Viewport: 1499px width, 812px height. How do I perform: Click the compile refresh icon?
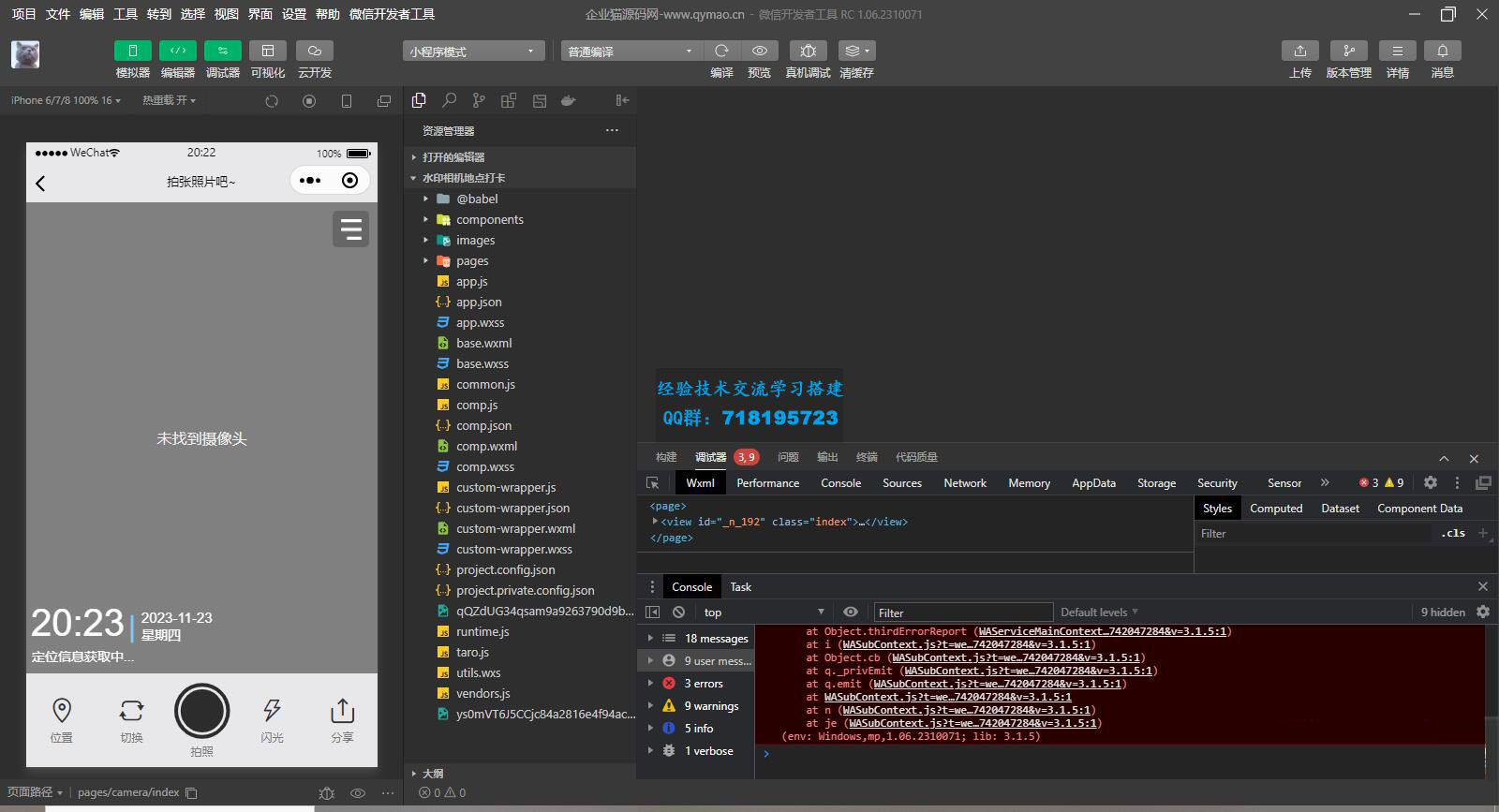[721, 51]
